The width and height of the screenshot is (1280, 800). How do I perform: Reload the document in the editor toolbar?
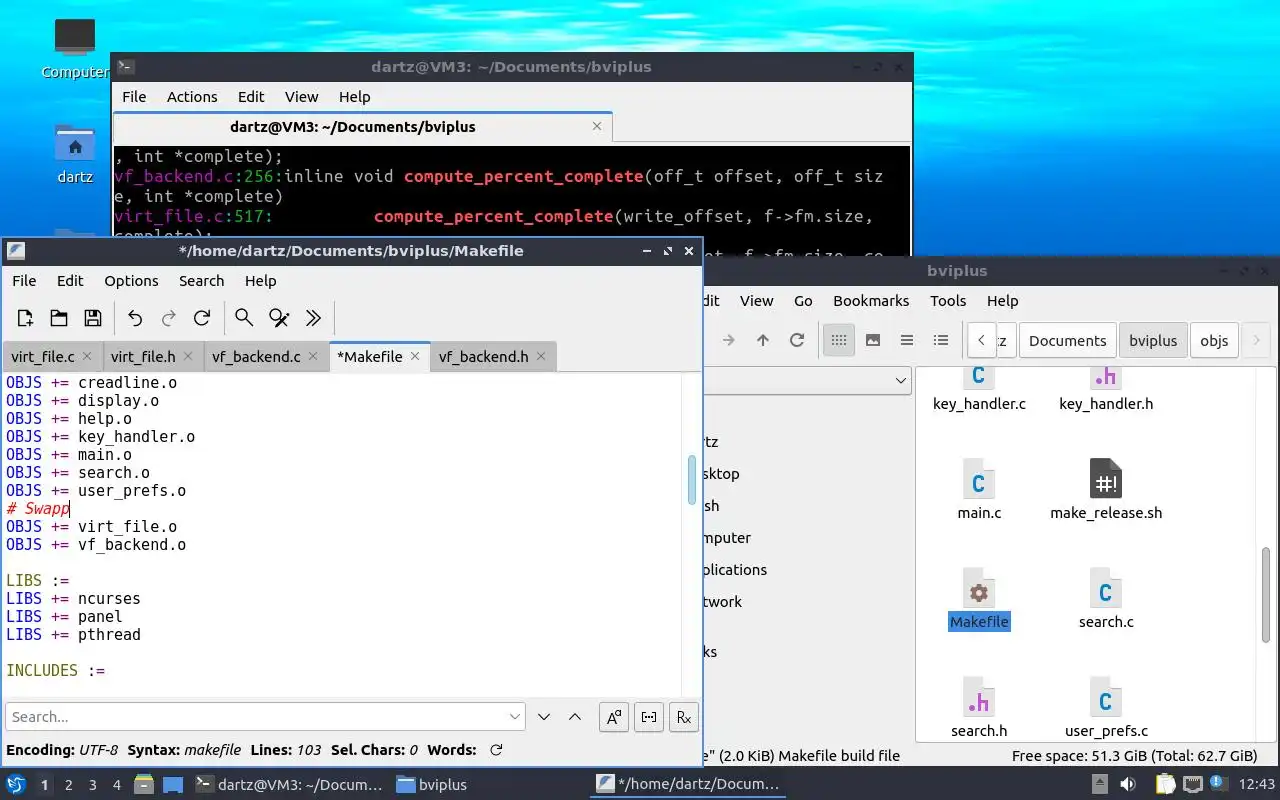click(202, 318)
